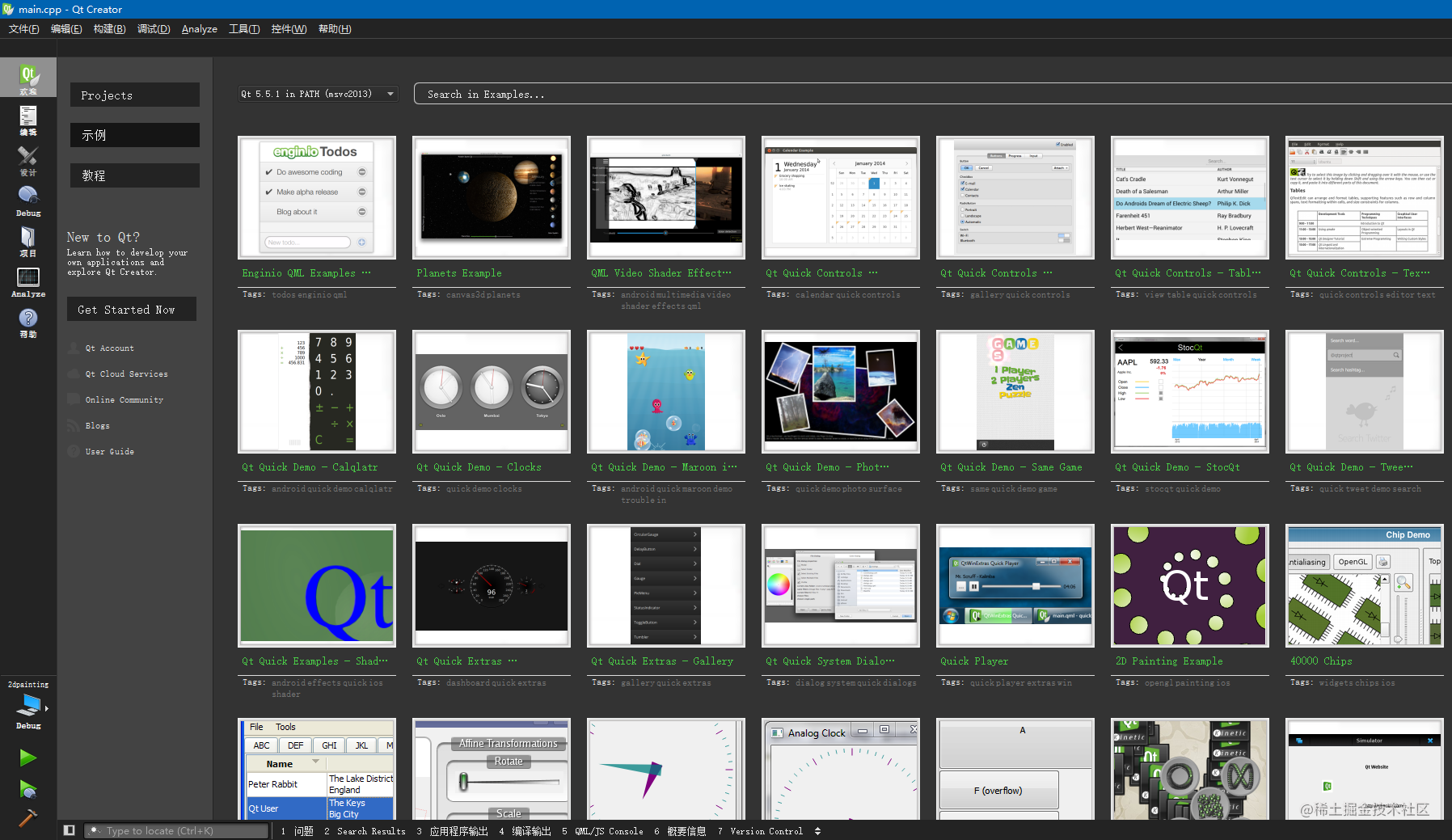Open StocQt demo thumbnail
Screen dimensions: 1452x840
pyautogui.click(x=1190, y=391)
